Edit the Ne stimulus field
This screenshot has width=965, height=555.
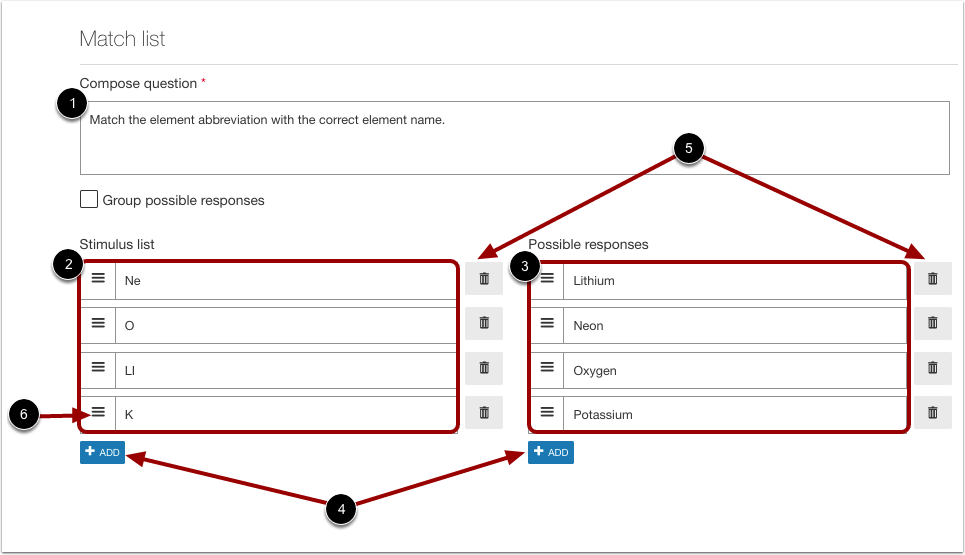[x=286, y=281]
